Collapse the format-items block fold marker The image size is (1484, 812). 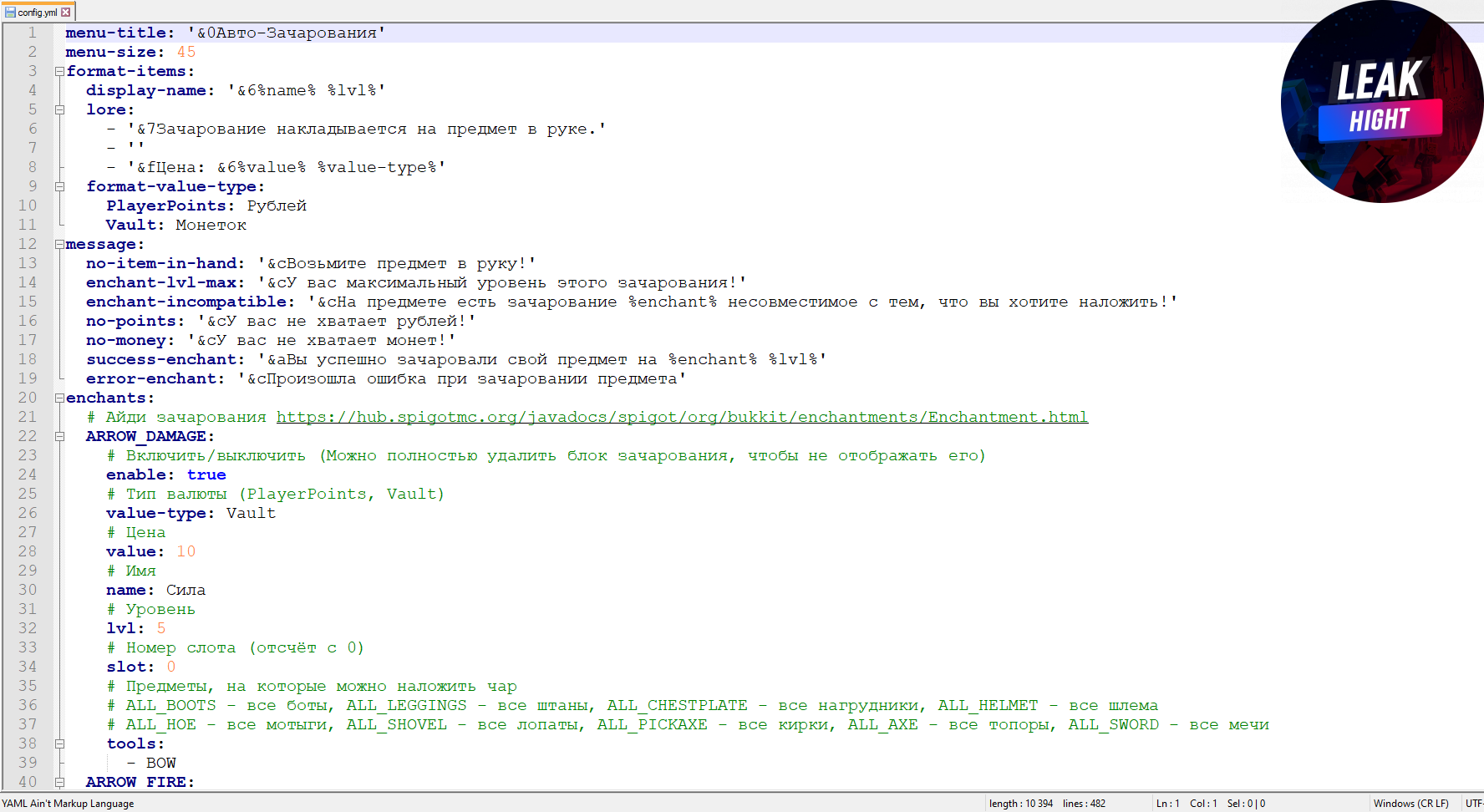click(59, 72)
